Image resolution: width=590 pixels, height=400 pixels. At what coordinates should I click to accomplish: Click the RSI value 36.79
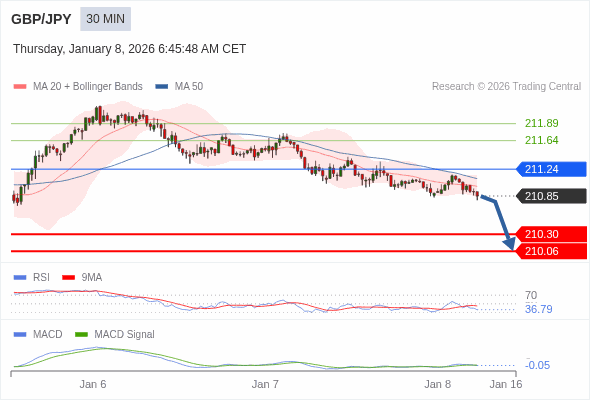(x=538, y=309)
